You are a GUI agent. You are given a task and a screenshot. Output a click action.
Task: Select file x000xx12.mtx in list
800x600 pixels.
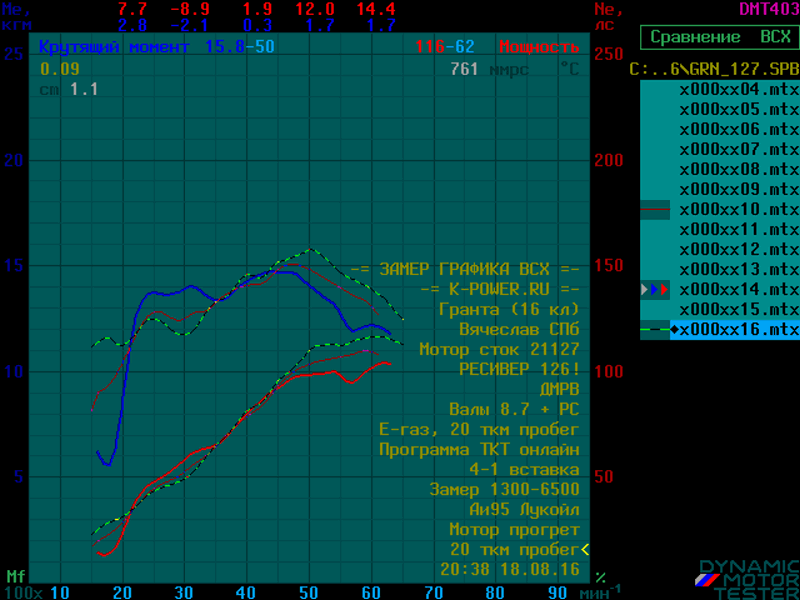[x=739, y=249]
